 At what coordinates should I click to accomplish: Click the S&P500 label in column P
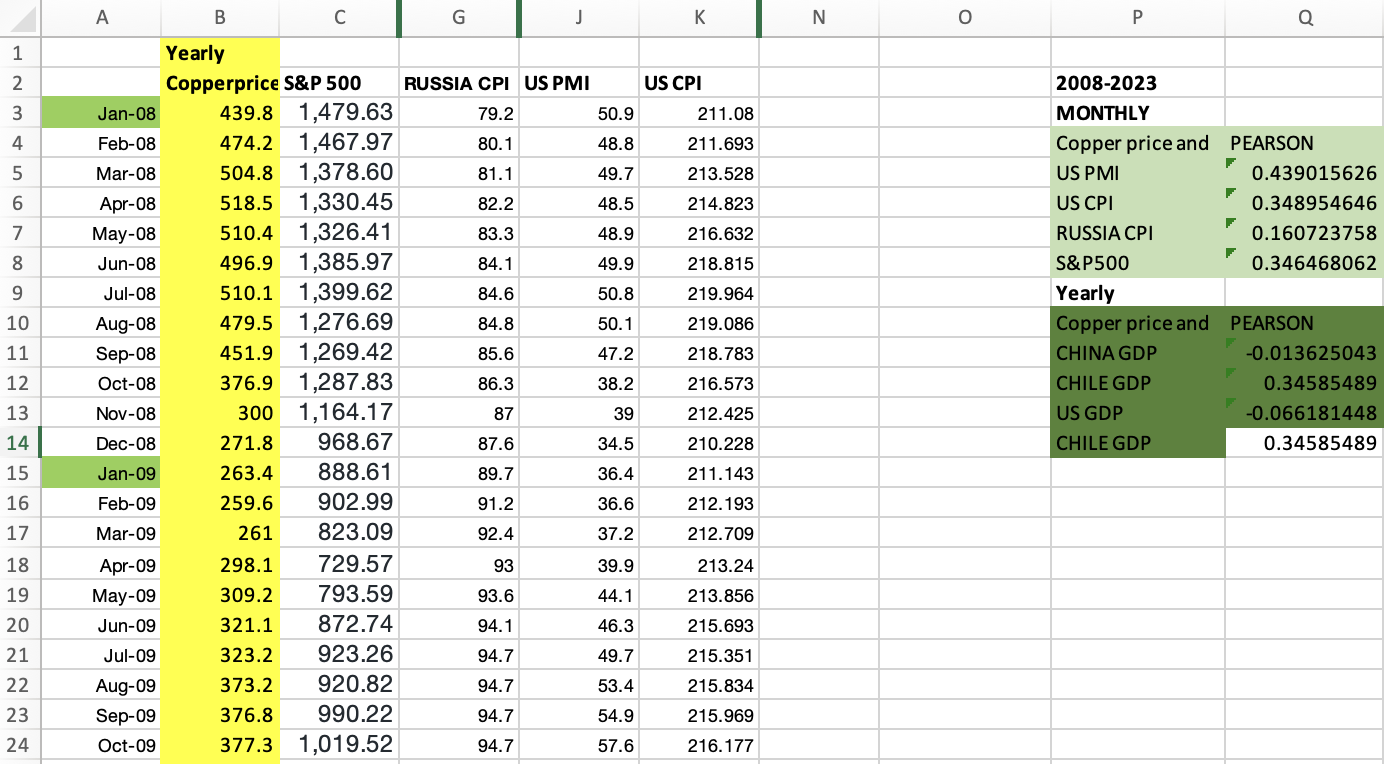[1138, 263]
